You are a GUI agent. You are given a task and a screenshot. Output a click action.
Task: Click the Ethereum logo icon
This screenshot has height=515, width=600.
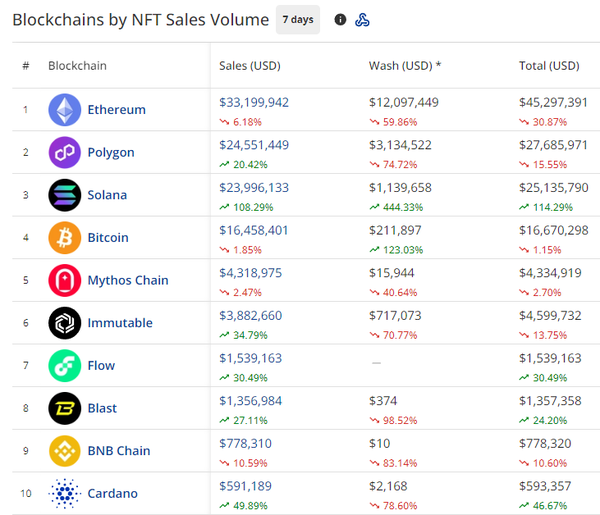tap(65, 110)
